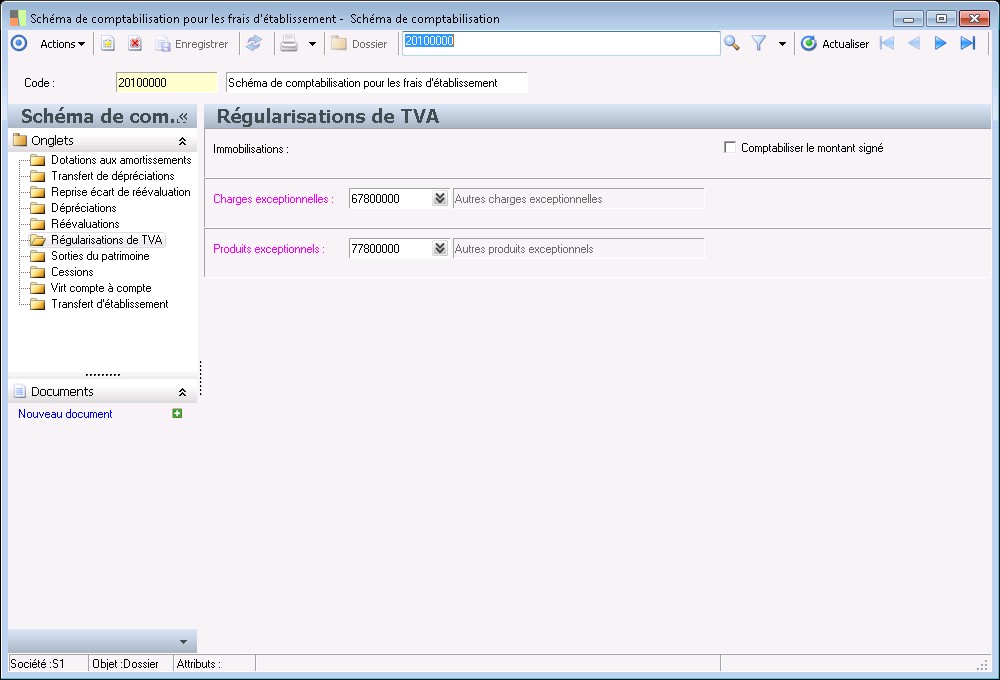Click Produits exceptionnels account field 77800000

tap(390, 249)
